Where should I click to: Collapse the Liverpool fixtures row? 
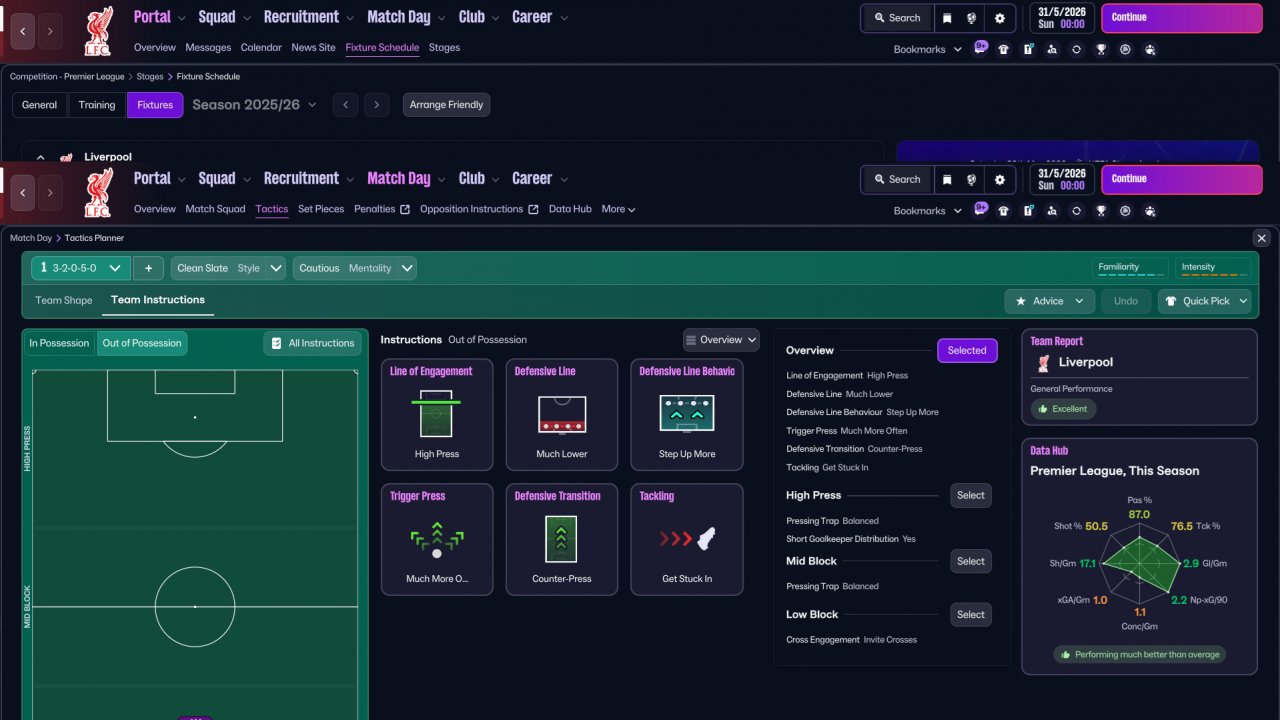coord(41,157)
